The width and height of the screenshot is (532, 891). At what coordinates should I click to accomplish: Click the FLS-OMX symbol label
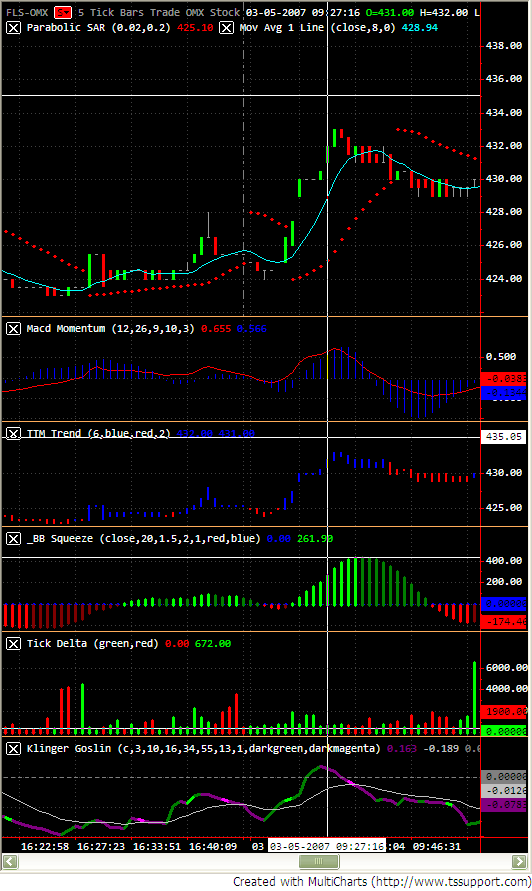click(x=27, y=12)
